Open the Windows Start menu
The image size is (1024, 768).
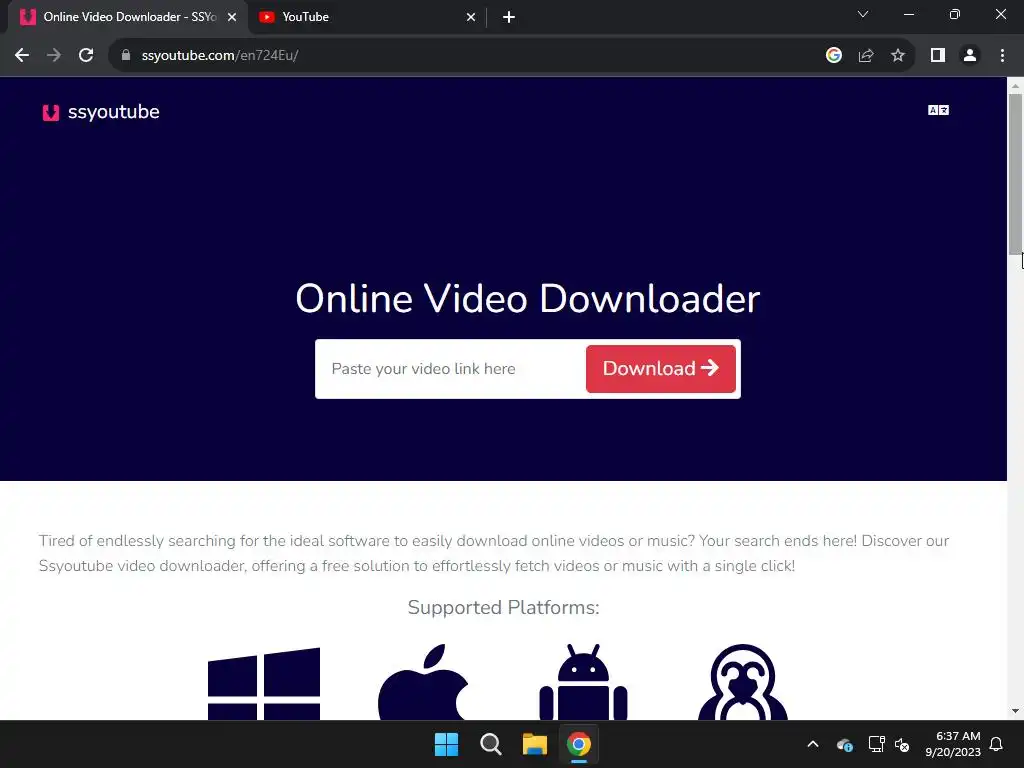(x=447, y=744)
